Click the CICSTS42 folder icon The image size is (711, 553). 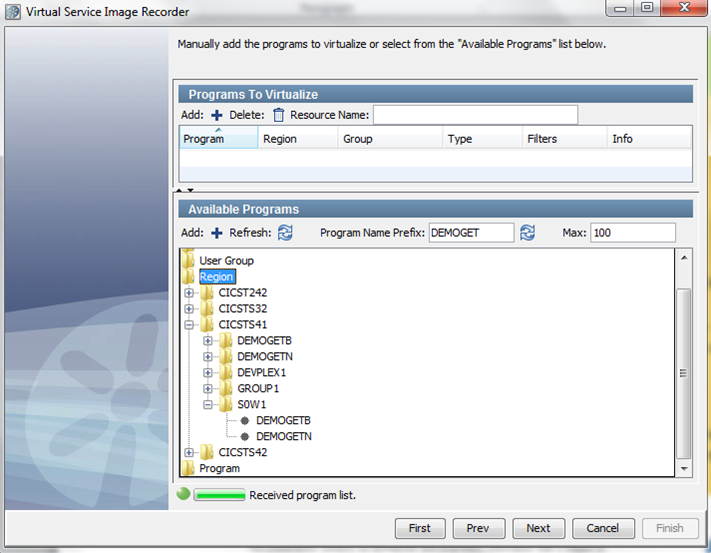point(207,452)
